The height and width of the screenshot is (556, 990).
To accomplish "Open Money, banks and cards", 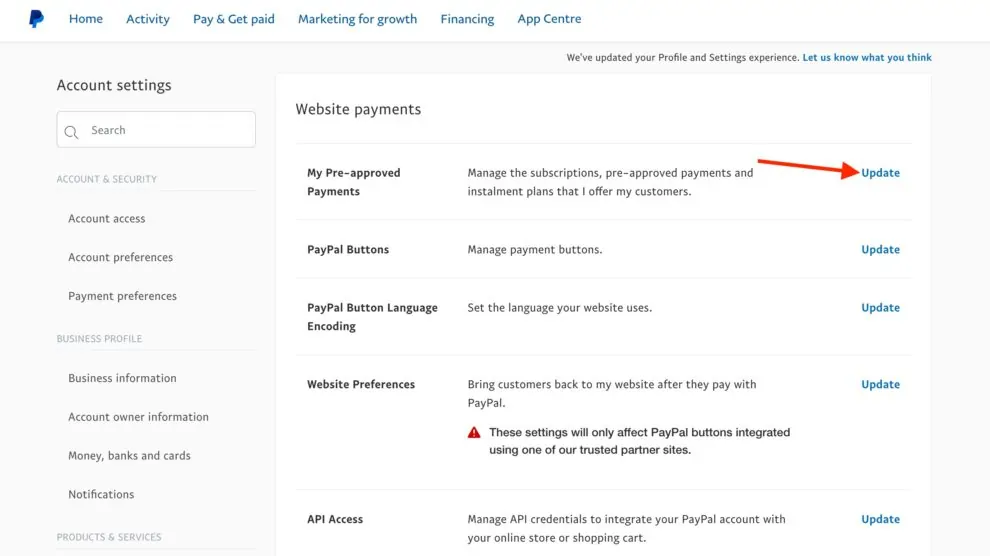I will click(129, 456).
